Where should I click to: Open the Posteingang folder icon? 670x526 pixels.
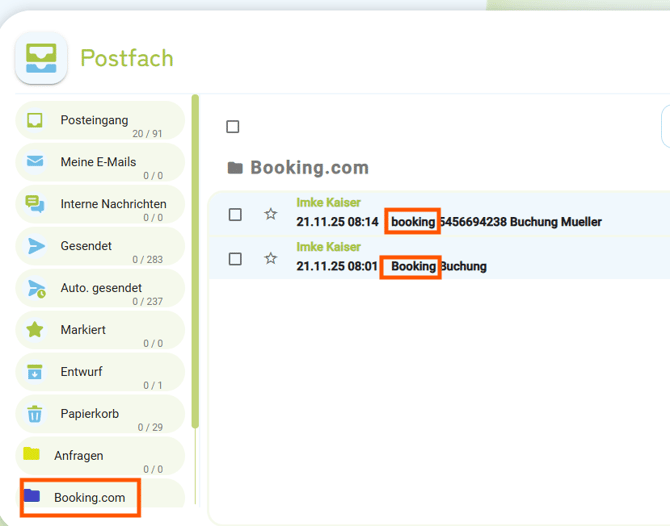pos(35,120)
